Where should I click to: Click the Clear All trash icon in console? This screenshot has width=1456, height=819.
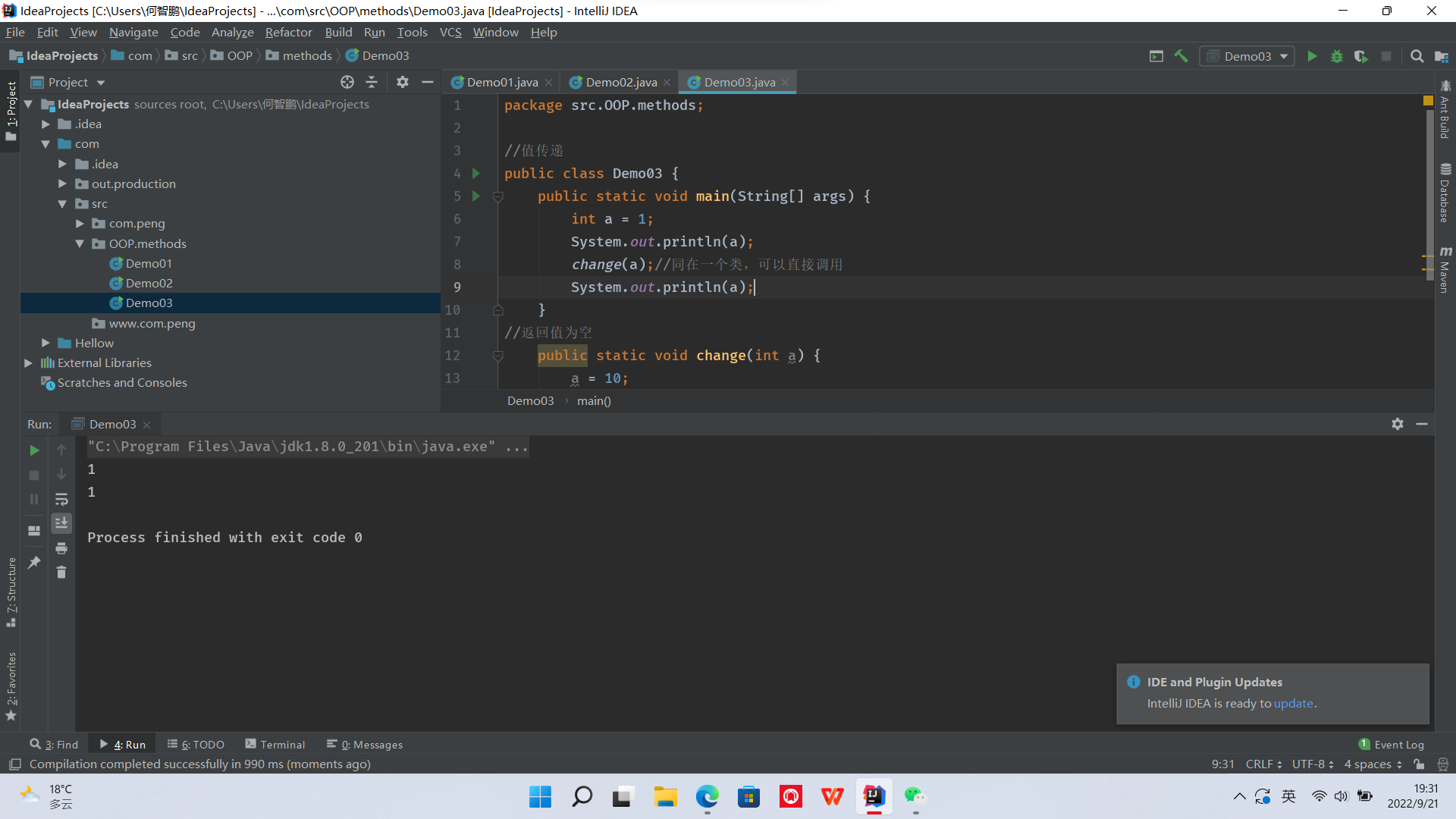(x=61, y=573)
